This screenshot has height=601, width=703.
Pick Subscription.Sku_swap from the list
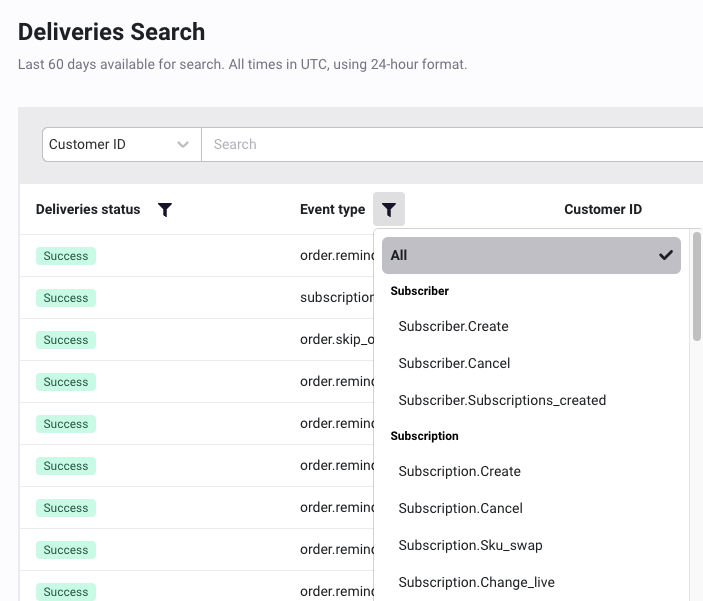point(470,545)
